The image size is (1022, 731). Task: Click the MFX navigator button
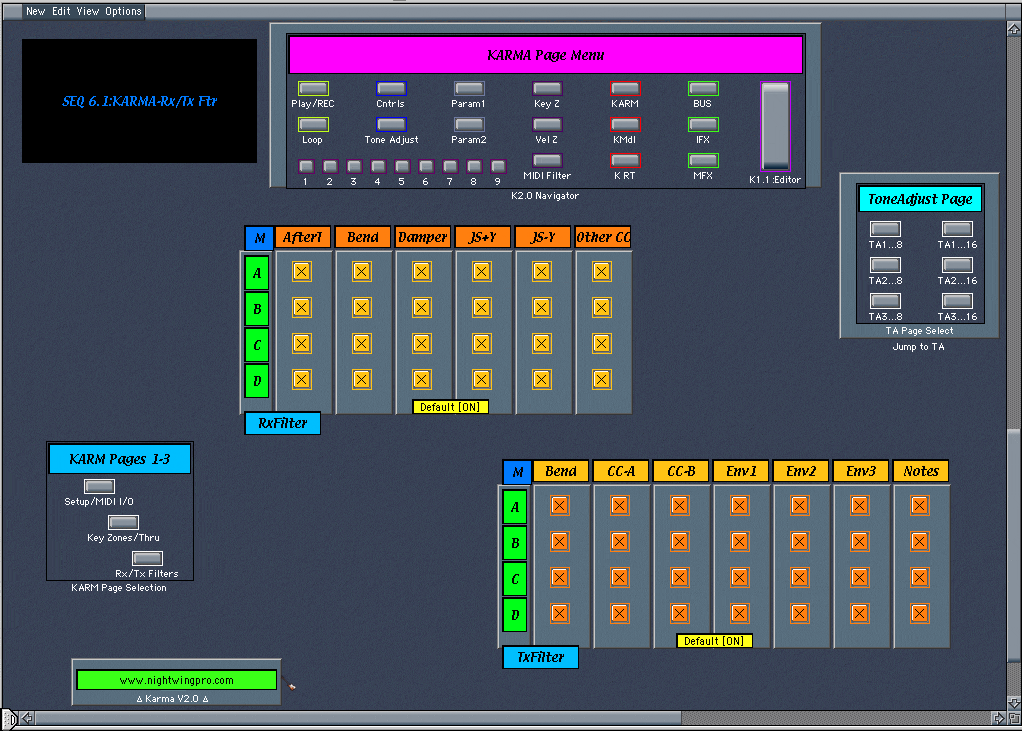(703, 161)
